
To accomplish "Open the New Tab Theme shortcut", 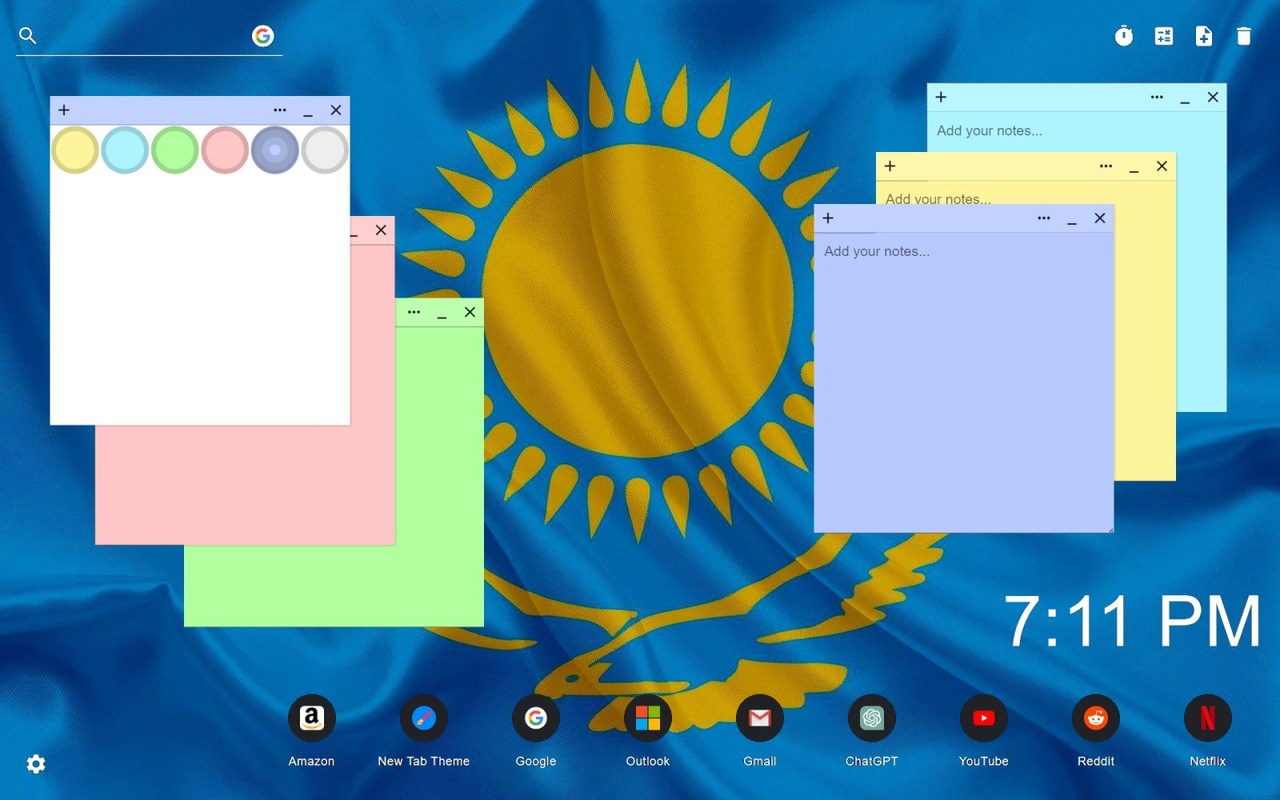I will click(x=424, y=718).
